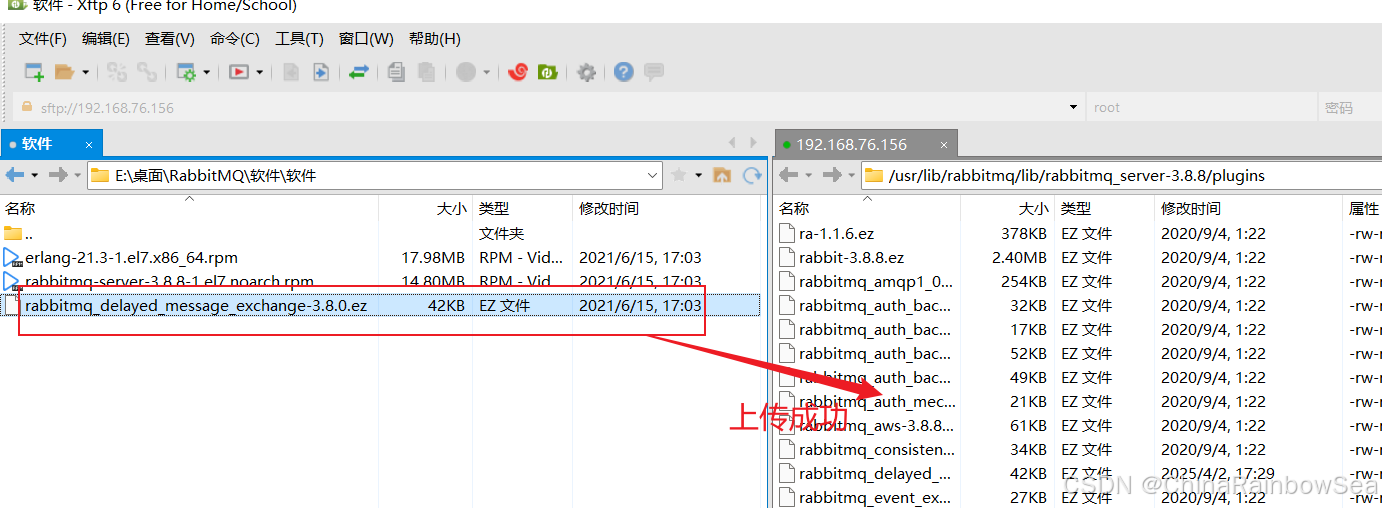
Task: Sort the remote list by 大小 column
Action: (1034, 208)
